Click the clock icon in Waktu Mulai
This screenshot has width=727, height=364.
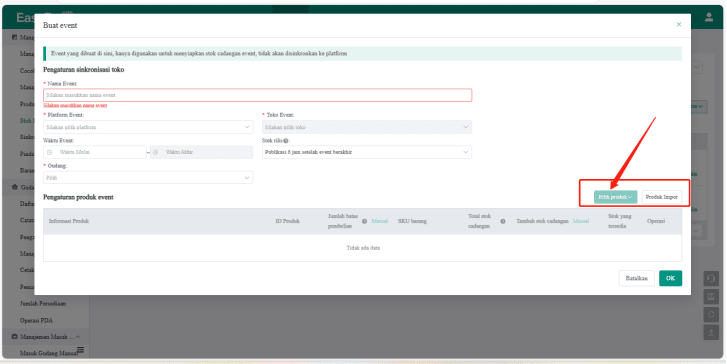click(50, 152)
